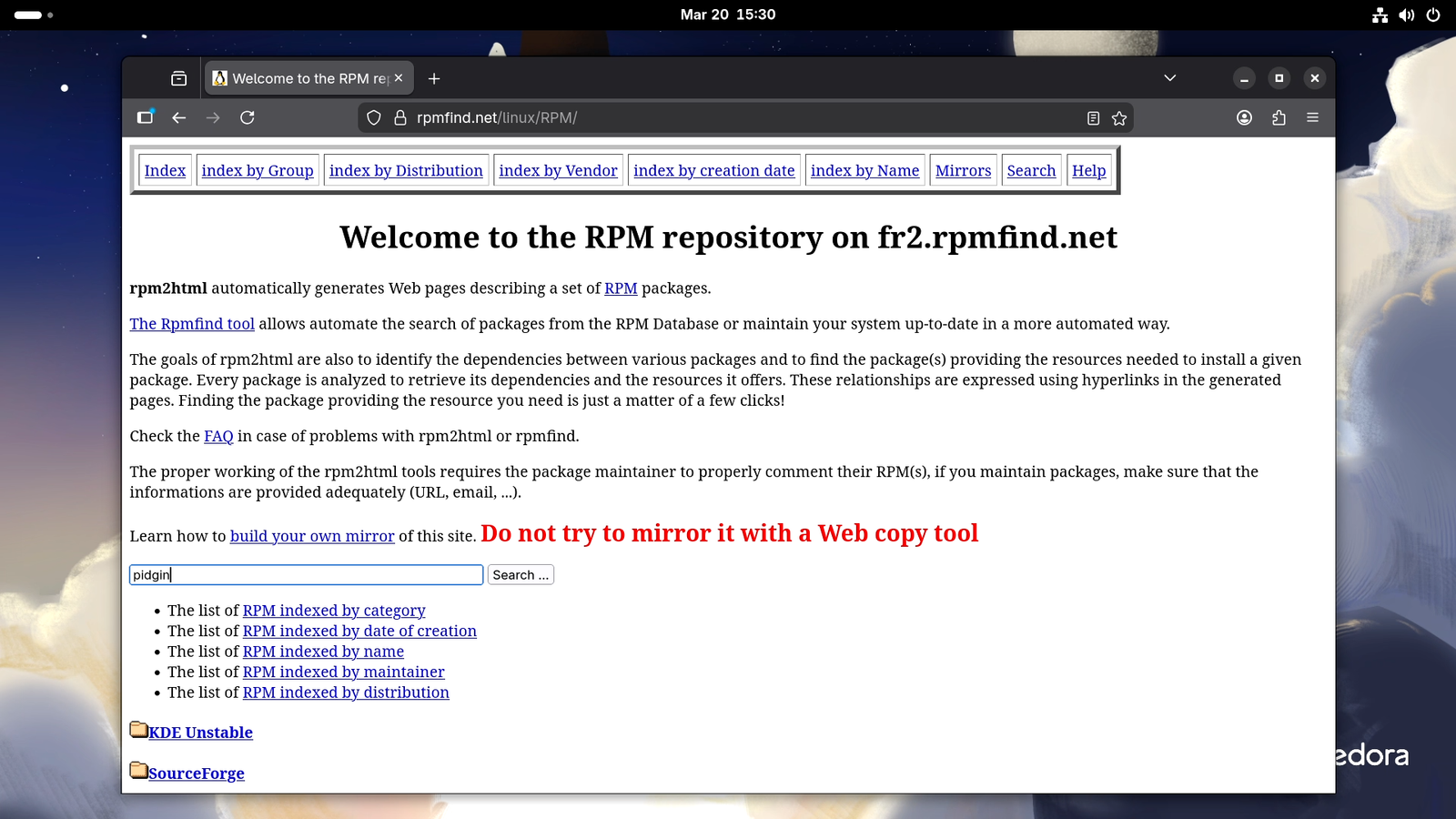Open the SourceForge folder link
This screenshot has height=819, width=1456.
197,773
